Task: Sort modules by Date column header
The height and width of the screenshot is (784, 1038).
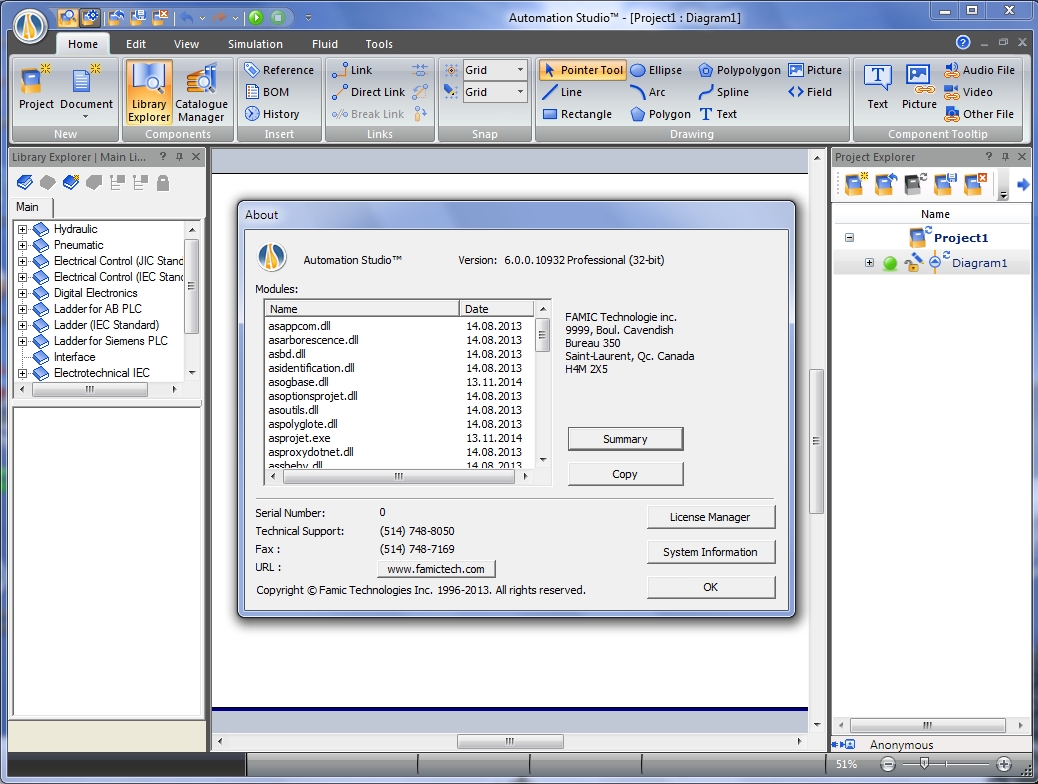Action: (x=496, y=309)
